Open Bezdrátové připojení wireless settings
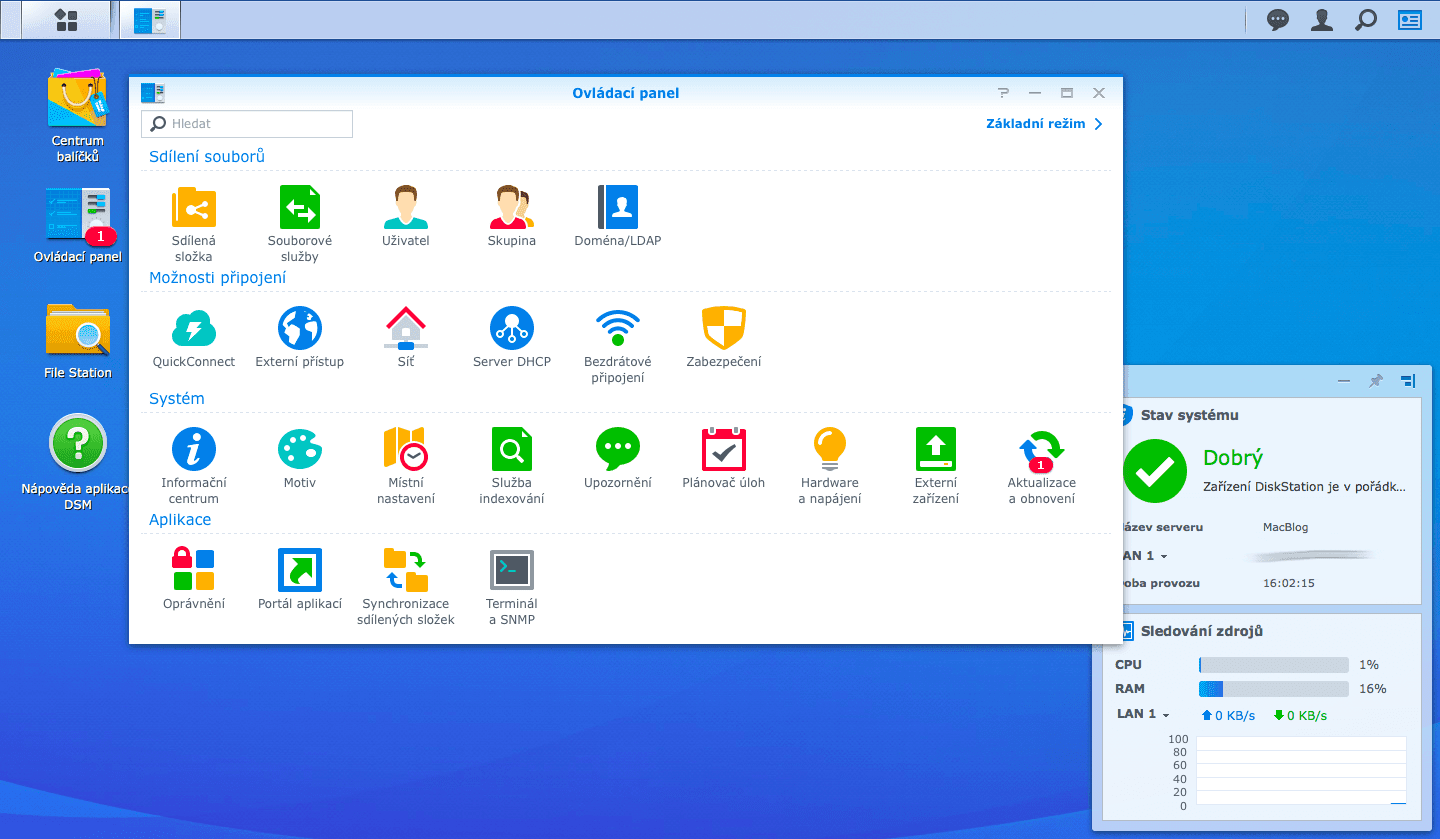 [618, 345]
